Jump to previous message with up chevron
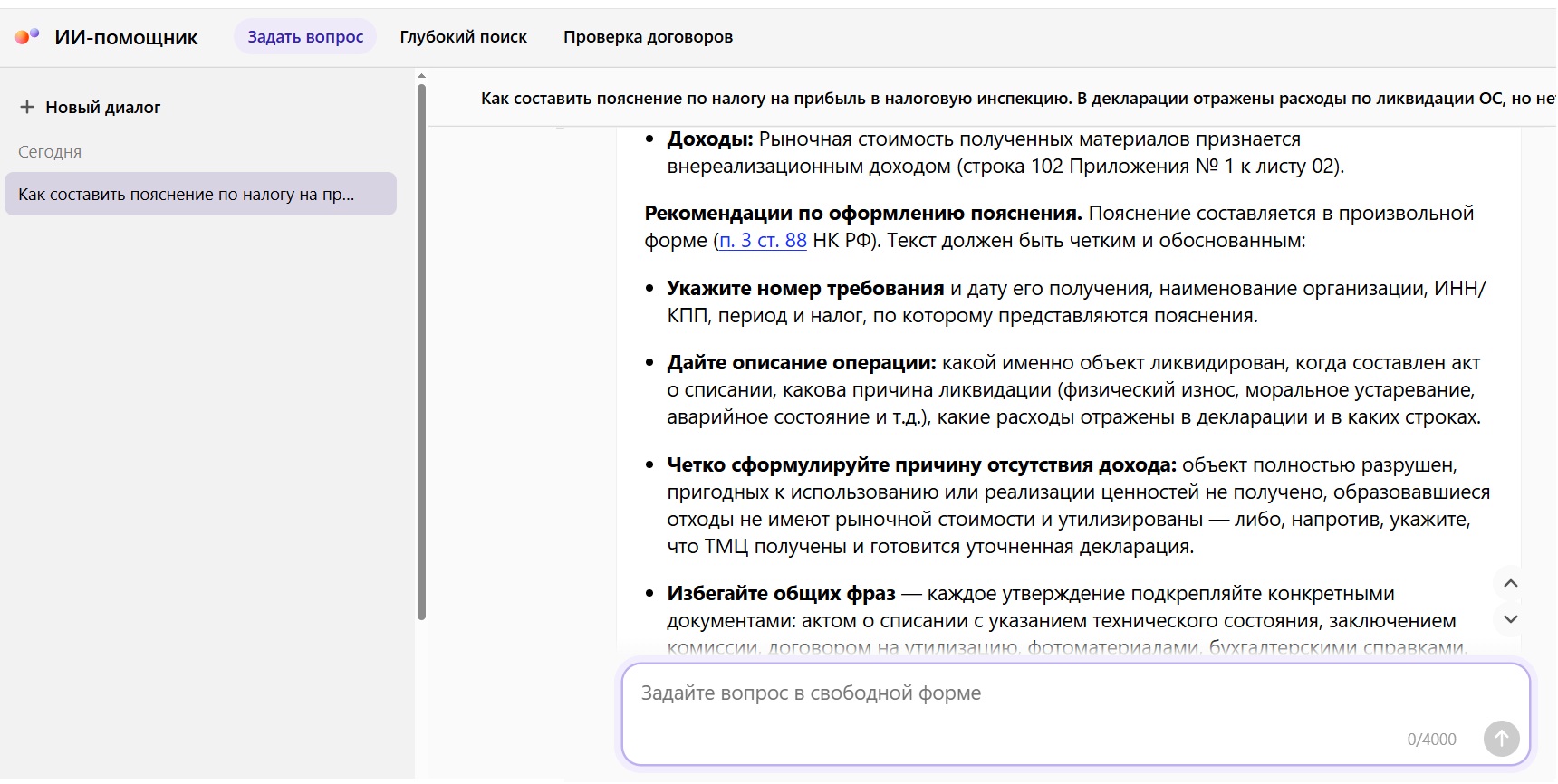Screen dimensions: 1558x784 1510,584
